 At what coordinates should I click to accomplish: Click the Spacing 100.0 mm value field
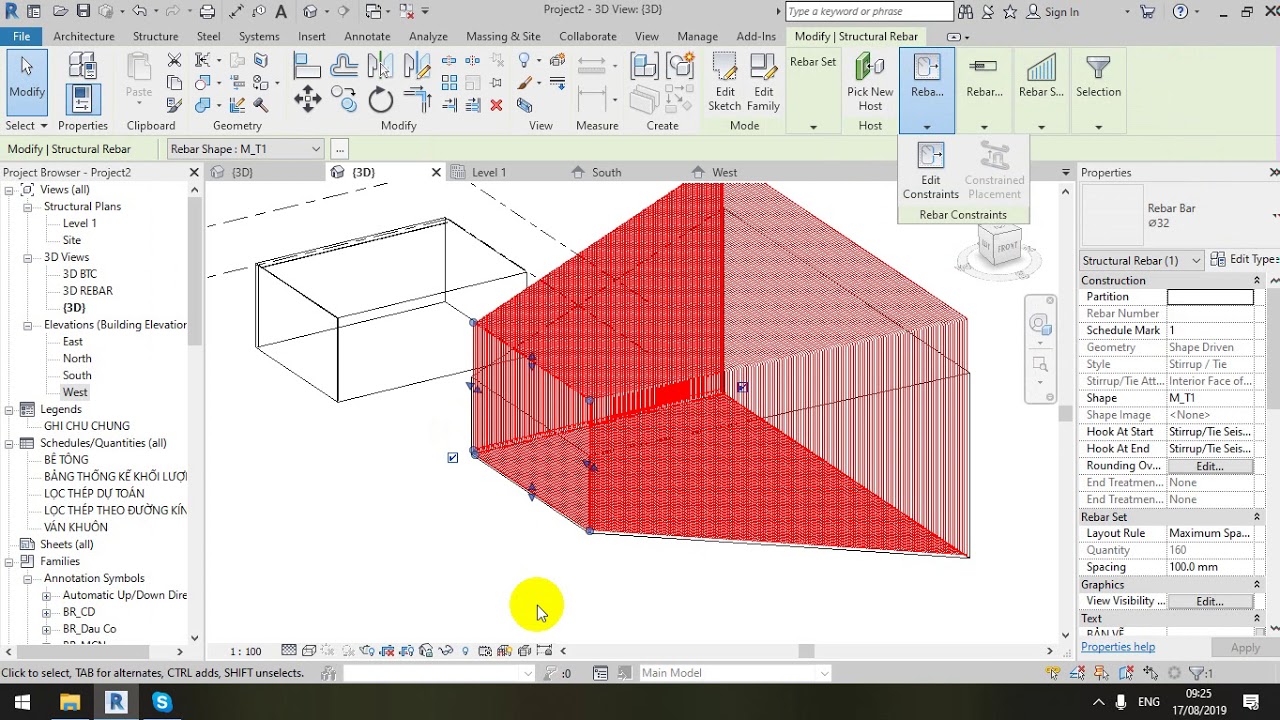[1210, 567]
